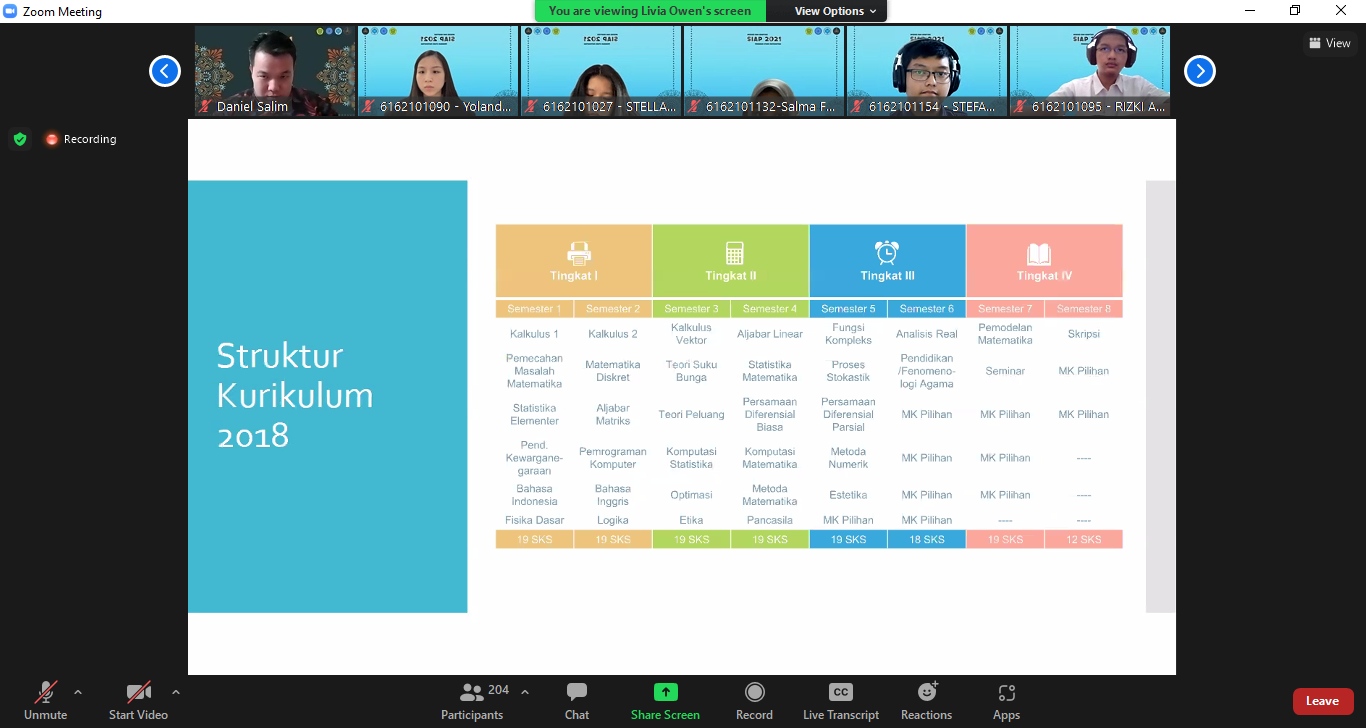Unmute the microphone
Image resolution: width=1366 pixels, height=728 pixels.
tap(45, 692)
